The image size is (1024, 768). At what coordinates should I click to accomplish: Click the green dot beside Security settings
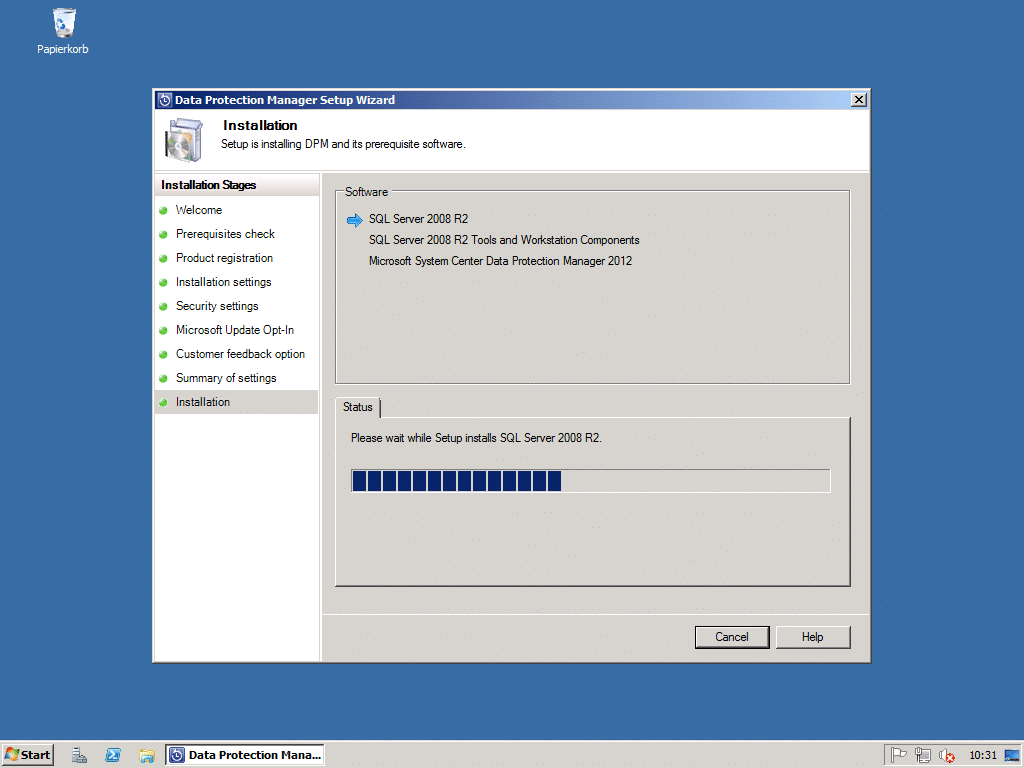point(163,306)
